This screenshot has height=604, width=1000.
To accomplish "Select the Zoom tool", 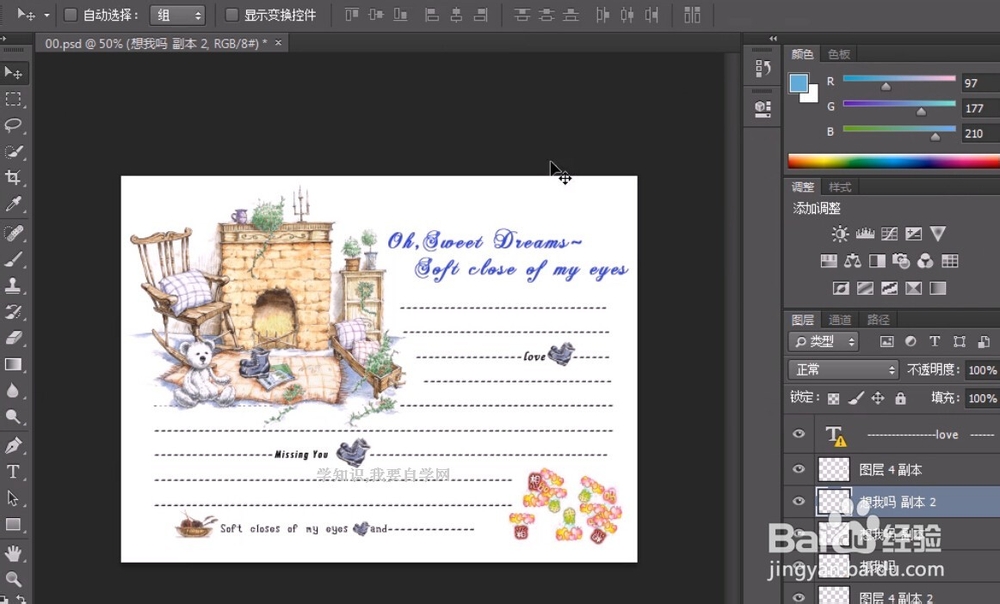I will (13, 579).
